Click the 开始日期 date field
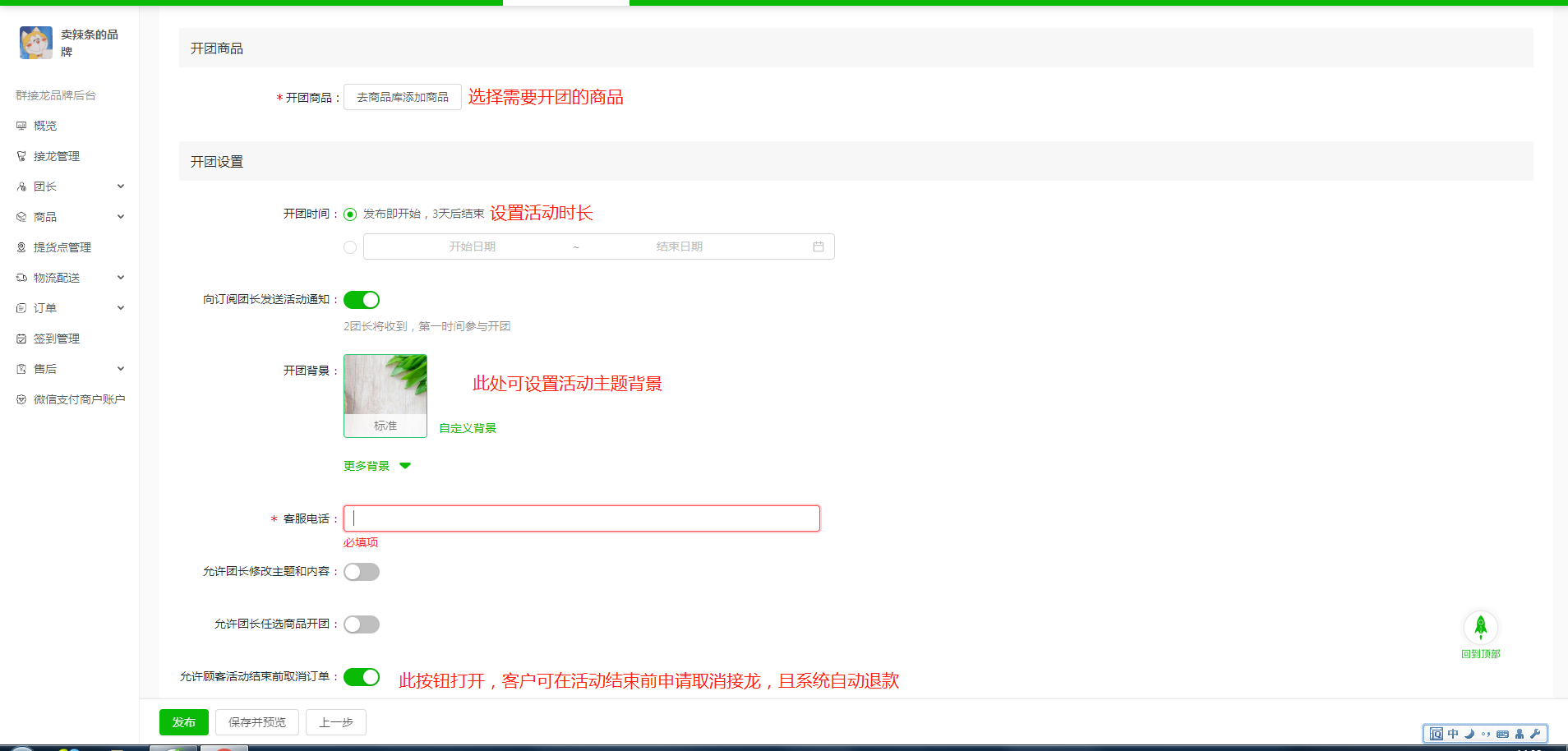This screenshot has height=751, width=1568. [473, 246]
